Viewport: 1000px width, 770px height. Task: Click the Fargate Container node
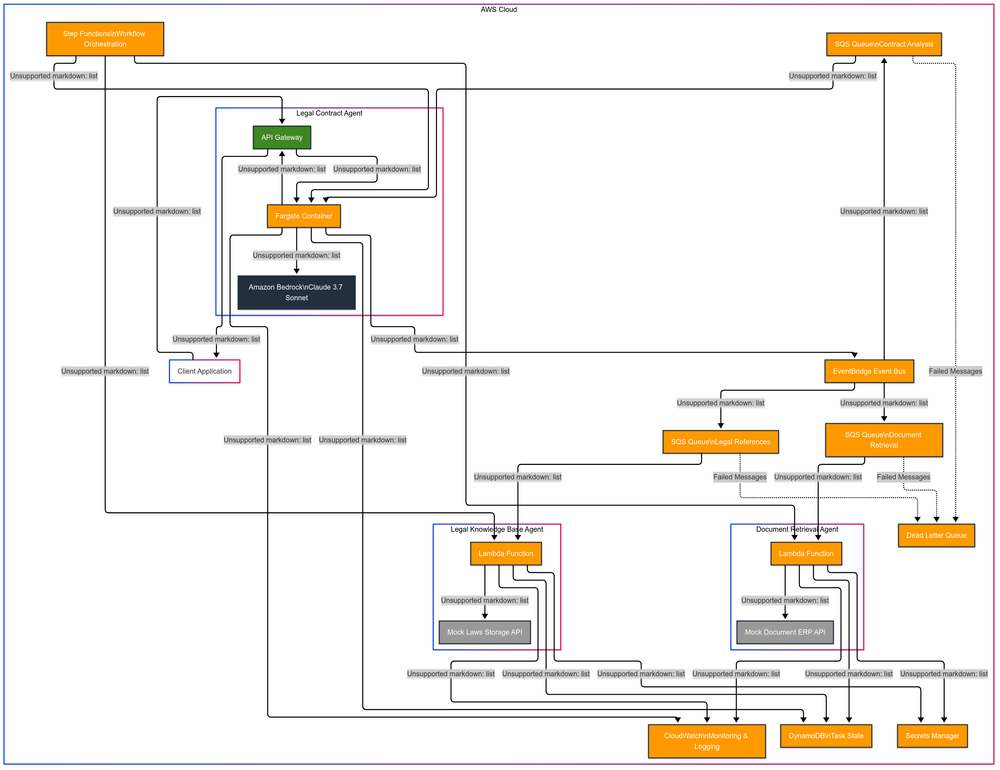tap(303, 215)
